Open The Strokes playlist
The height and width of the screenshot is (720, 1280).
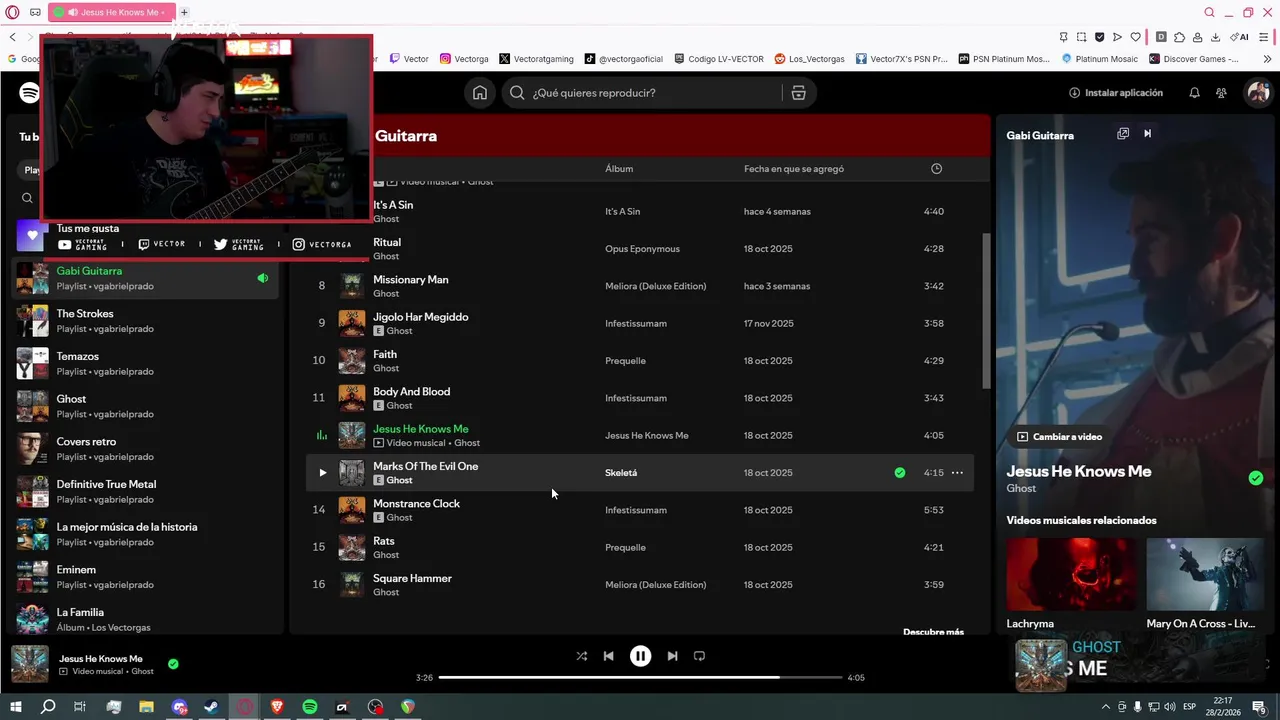point(147,321)
